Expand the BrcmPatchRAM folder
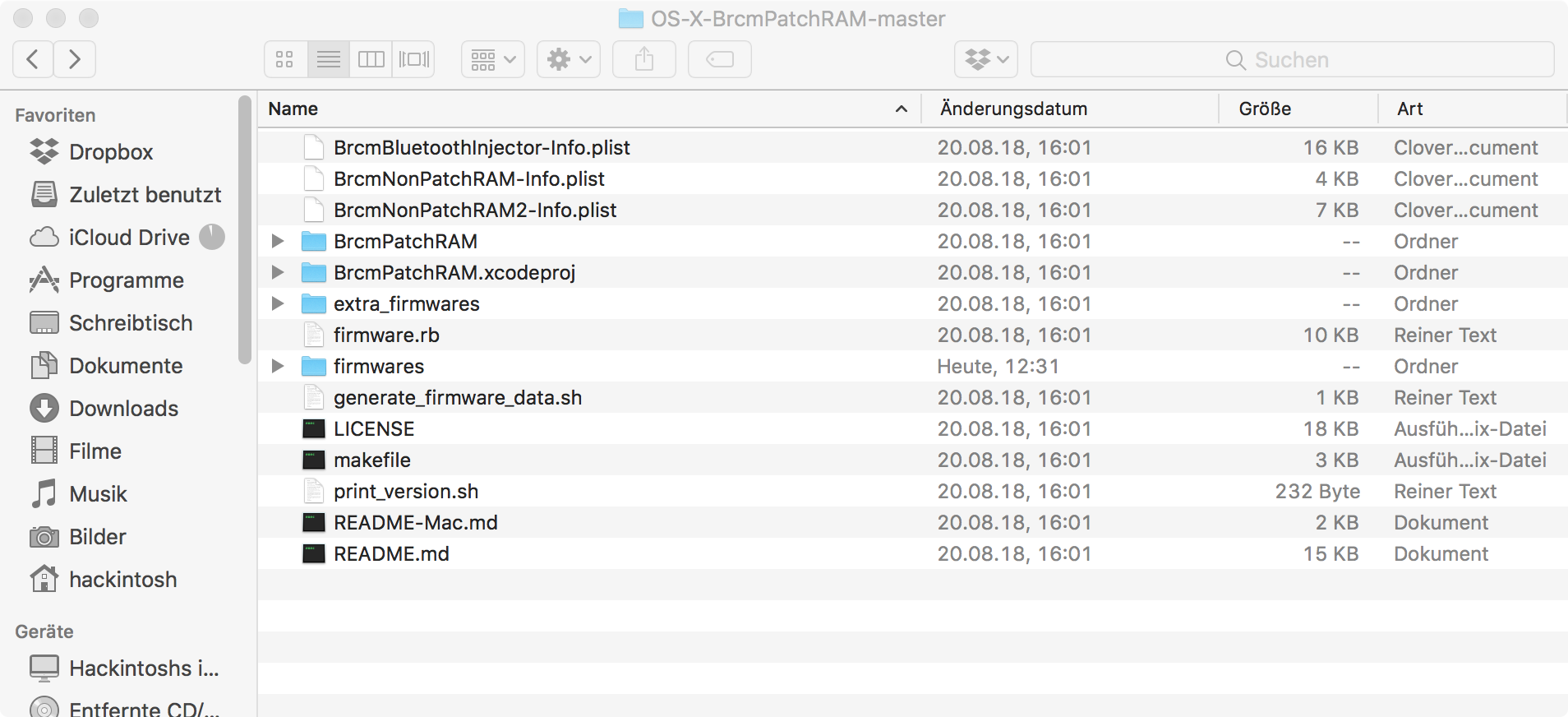Screen dimensions: 1568x717 pos(278,241)
